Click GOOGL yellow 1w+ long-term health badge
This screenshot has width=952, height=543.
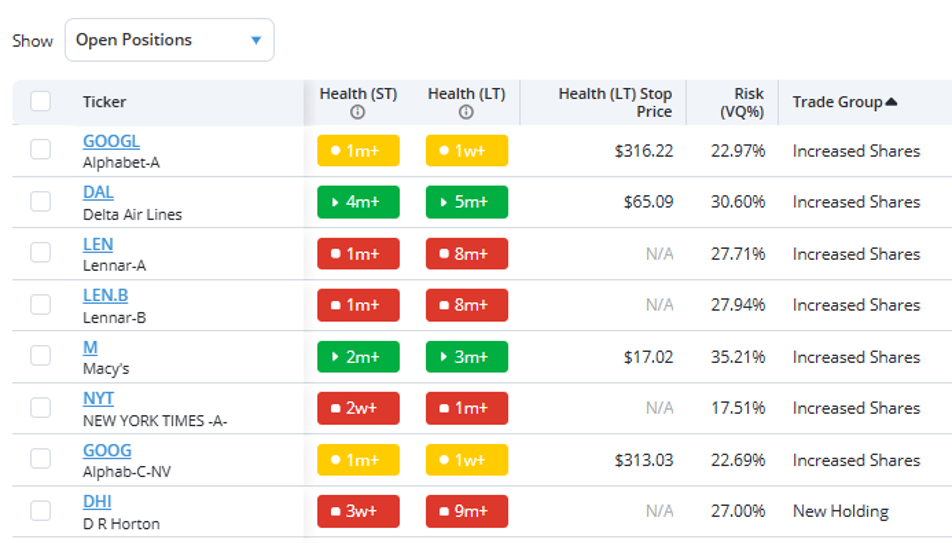tap(466, 151)
